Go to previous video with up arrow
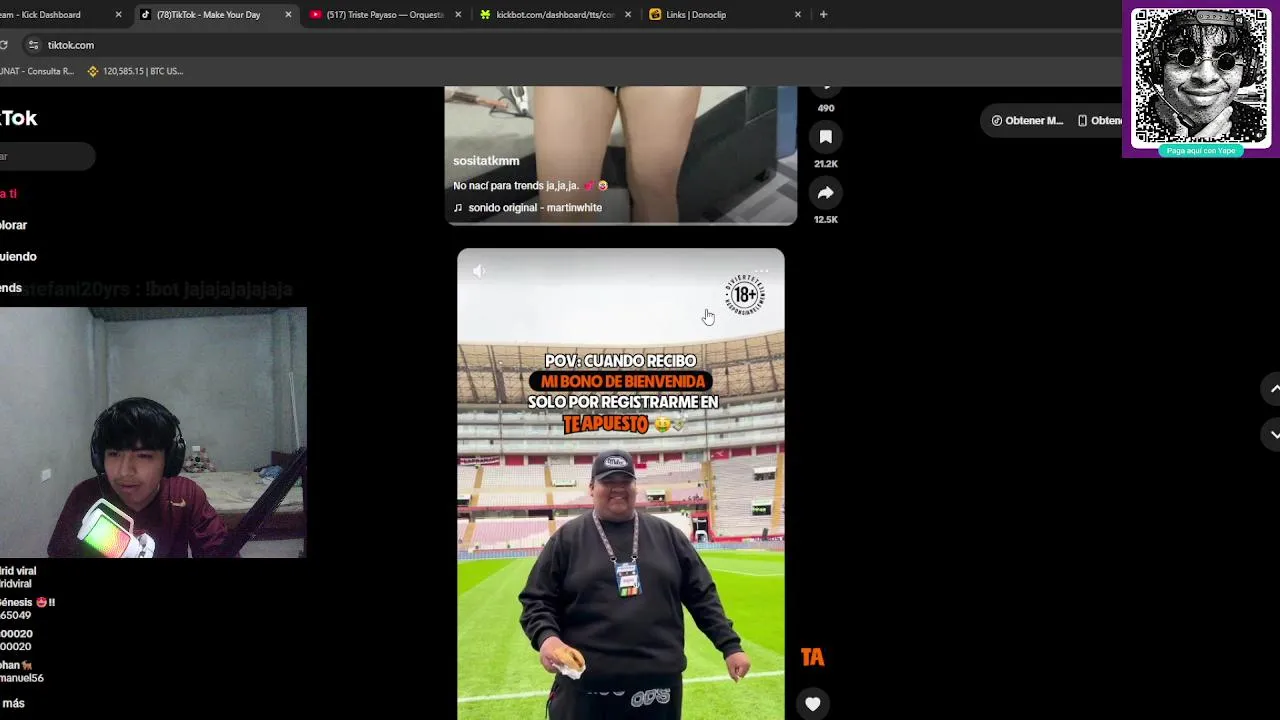Viewport: 1280px width, 720px height. [x=1274, y=389]
